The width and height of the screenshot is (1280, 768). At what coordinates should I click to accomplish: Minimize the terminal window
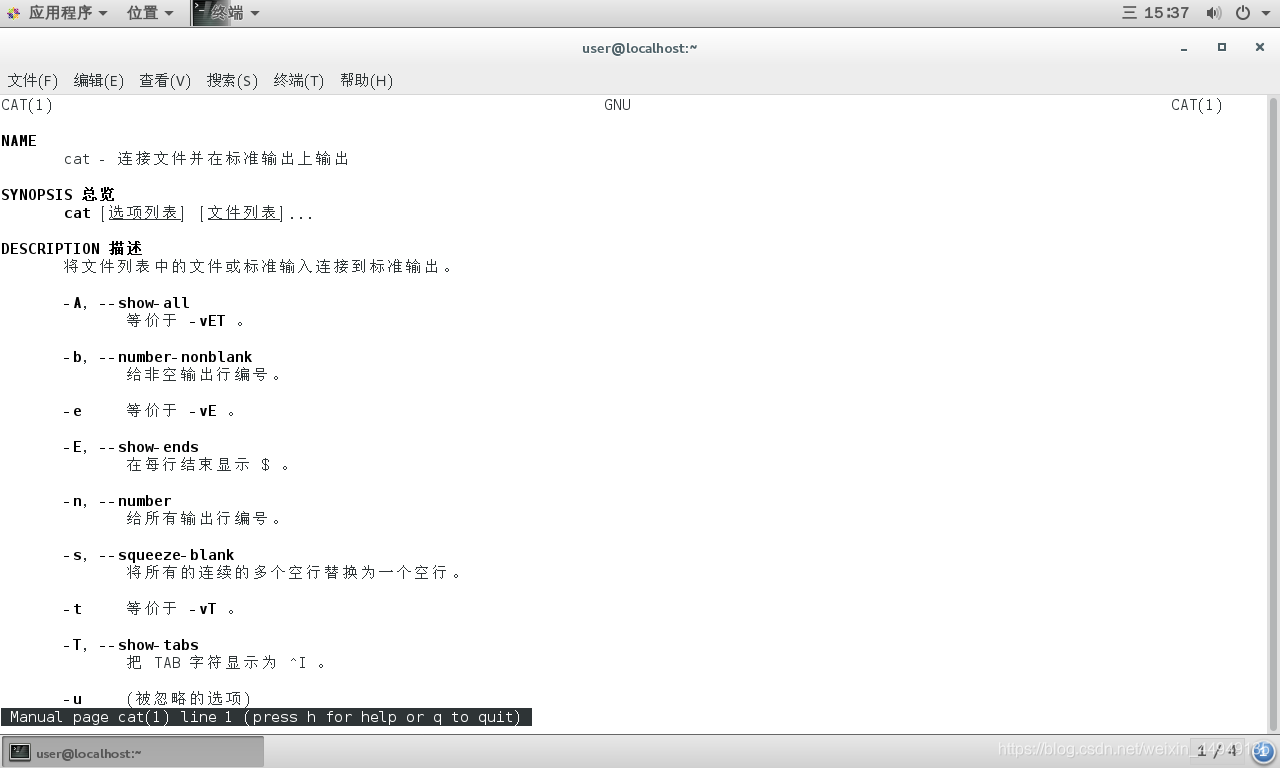click(1184, 47)
